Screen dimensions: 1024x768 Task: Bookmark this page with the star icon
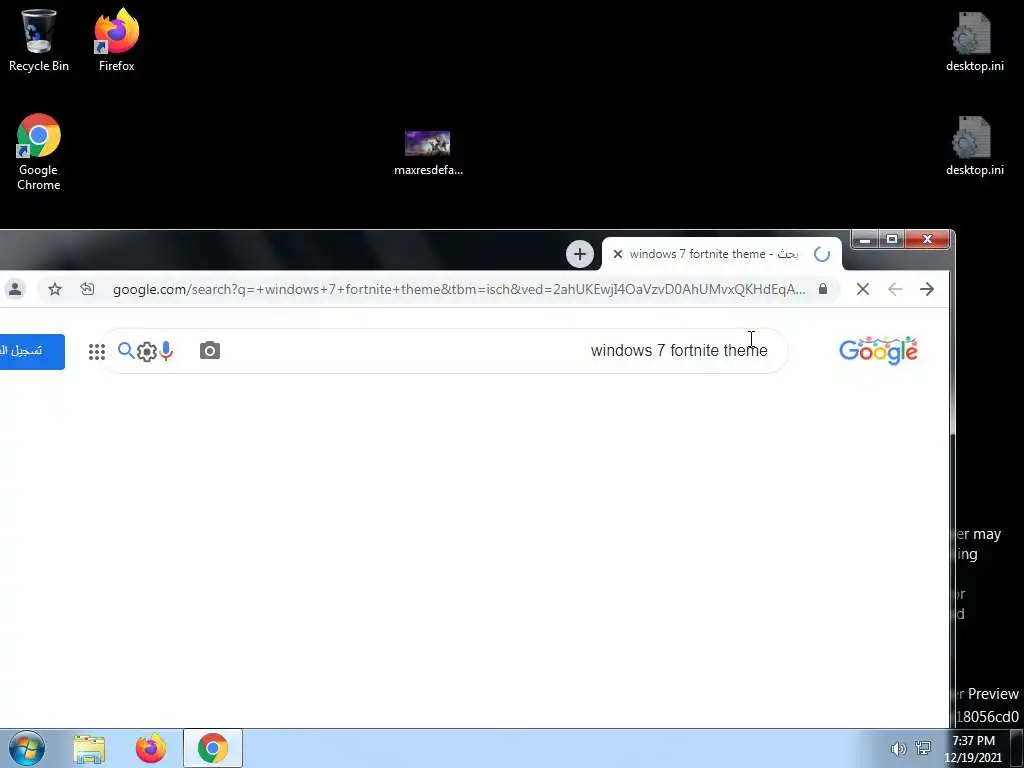(55, 289)
